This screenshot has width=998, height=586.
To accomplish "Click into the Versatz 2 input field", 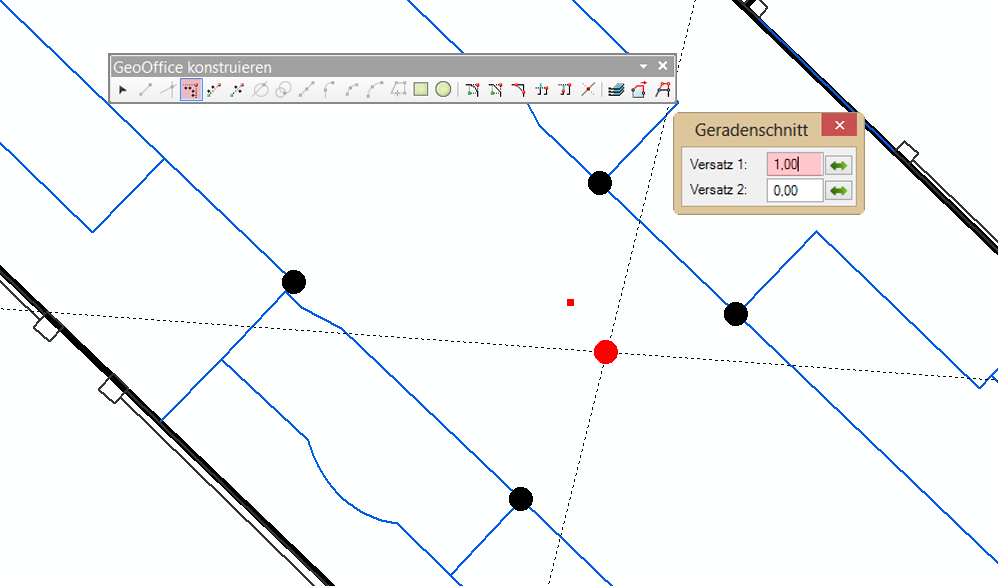I will (794, 190).
